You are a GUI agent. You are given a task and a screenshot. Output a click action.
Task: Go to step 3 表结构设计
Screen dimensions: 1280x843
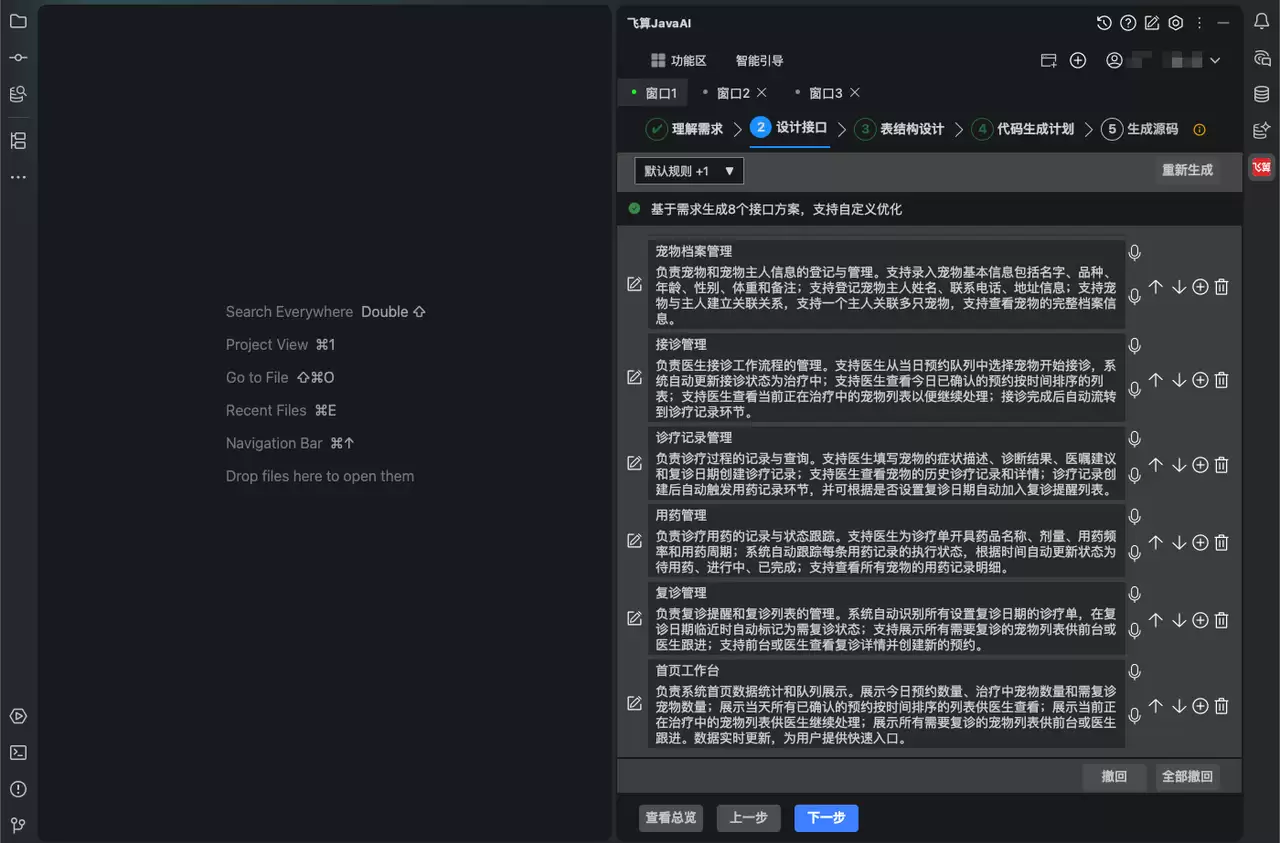[899, 129]
